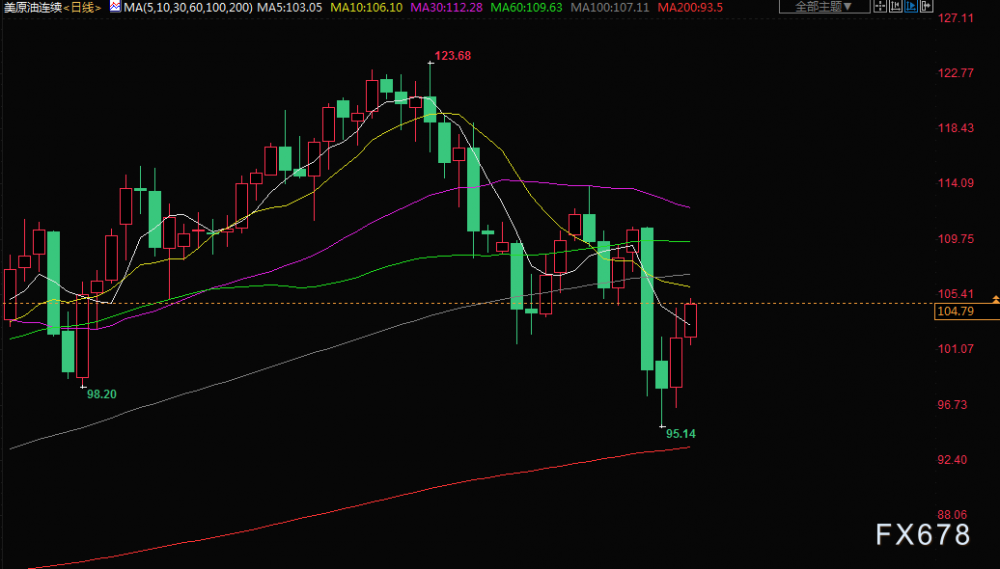This screenshot has height=569, width=1000.
Task: Click the large green candle before the 95.14 low
Action: click(x=647, y=299)
